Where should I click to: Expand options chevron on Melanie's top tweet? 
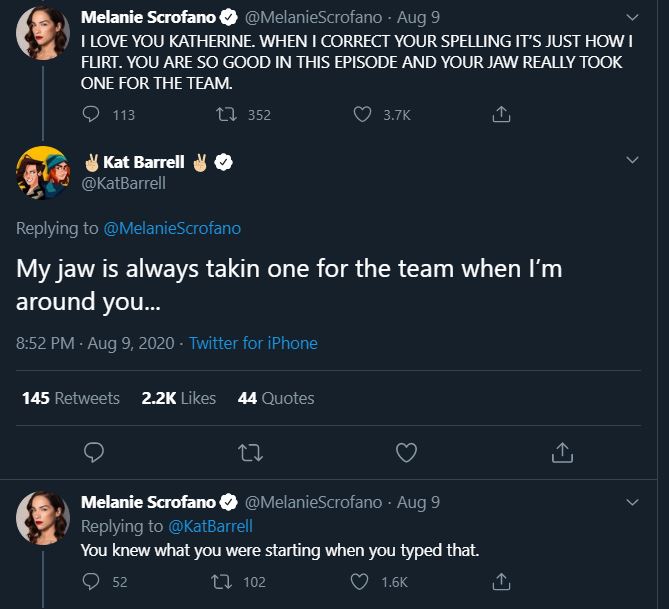point(631,17)
